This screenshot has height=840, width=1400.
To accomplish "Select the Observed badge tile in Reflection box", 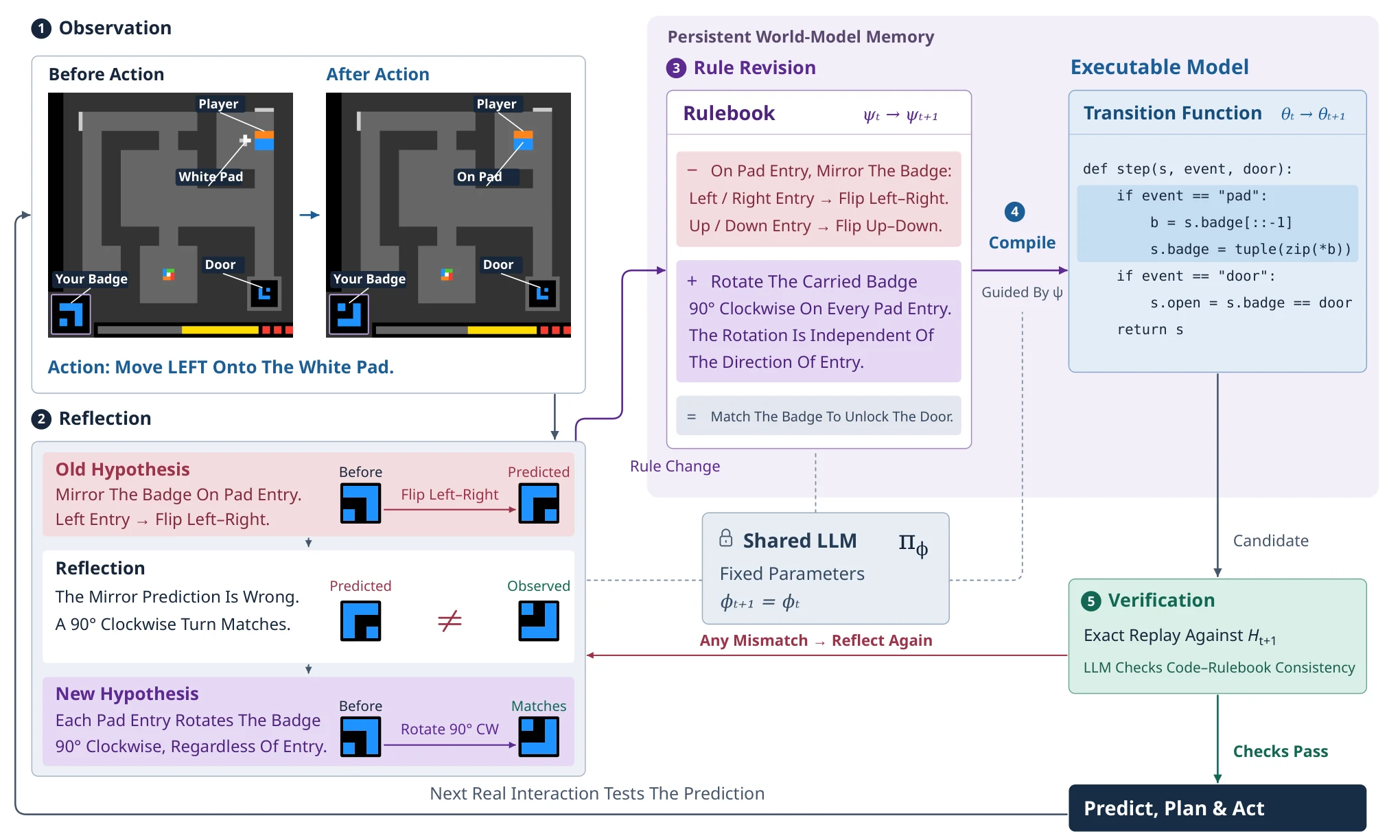I will click(539, 621).
